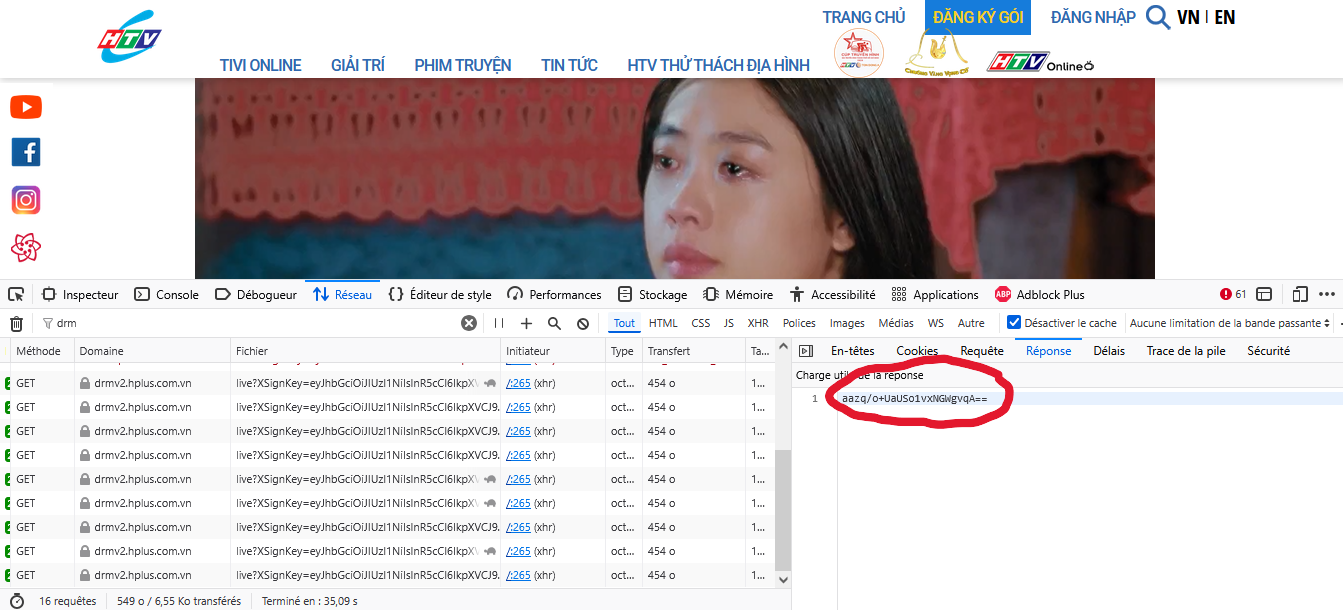
Task: Collapse the request details pane
Action: (806, 351)
